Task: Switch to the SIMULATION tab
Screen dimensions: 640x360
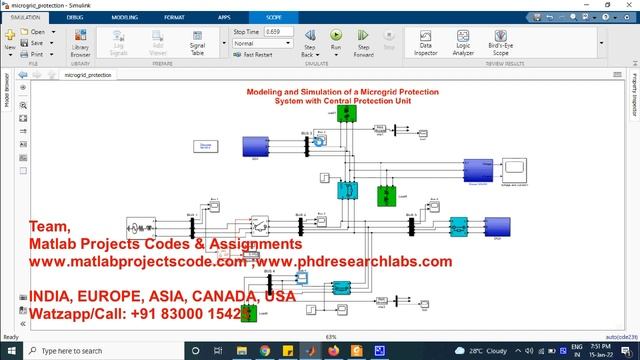Action: coord(25,18)
